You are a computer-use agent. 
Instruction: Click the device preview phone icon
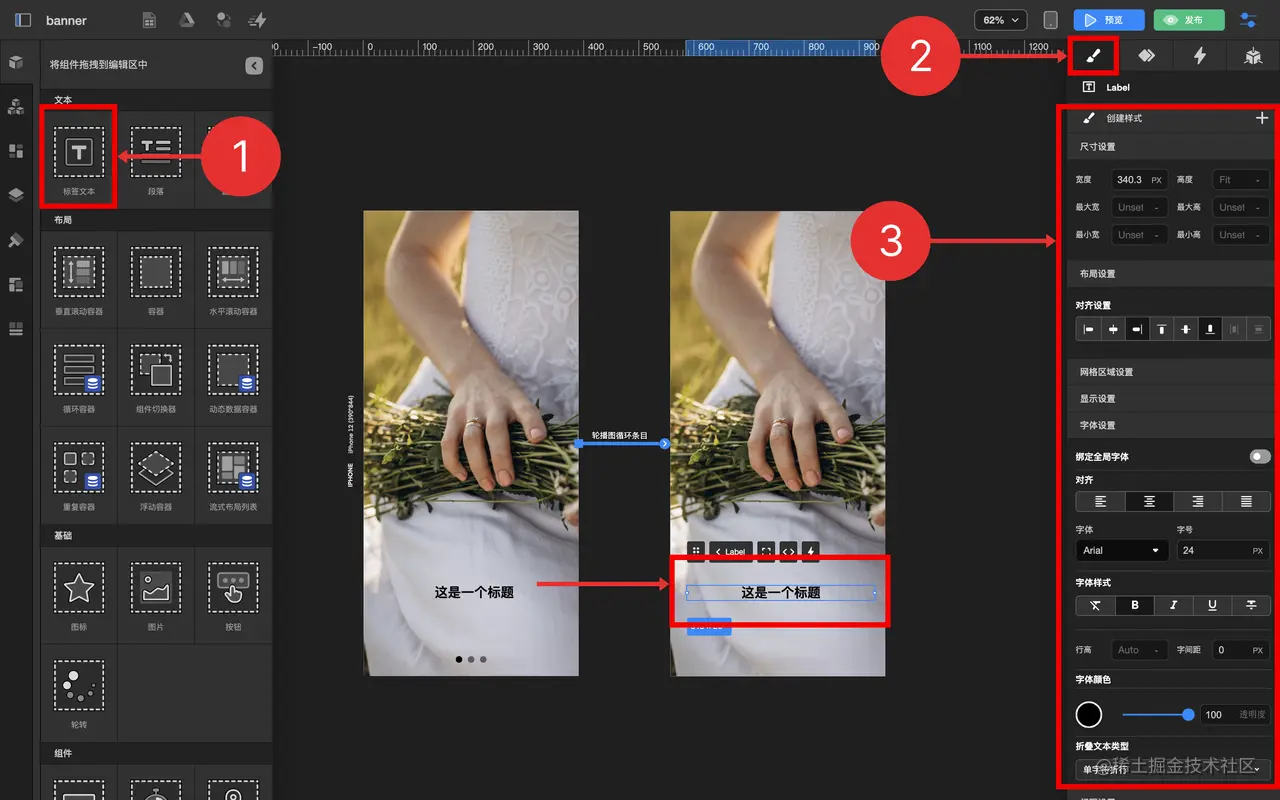(x=1050, y=20)
